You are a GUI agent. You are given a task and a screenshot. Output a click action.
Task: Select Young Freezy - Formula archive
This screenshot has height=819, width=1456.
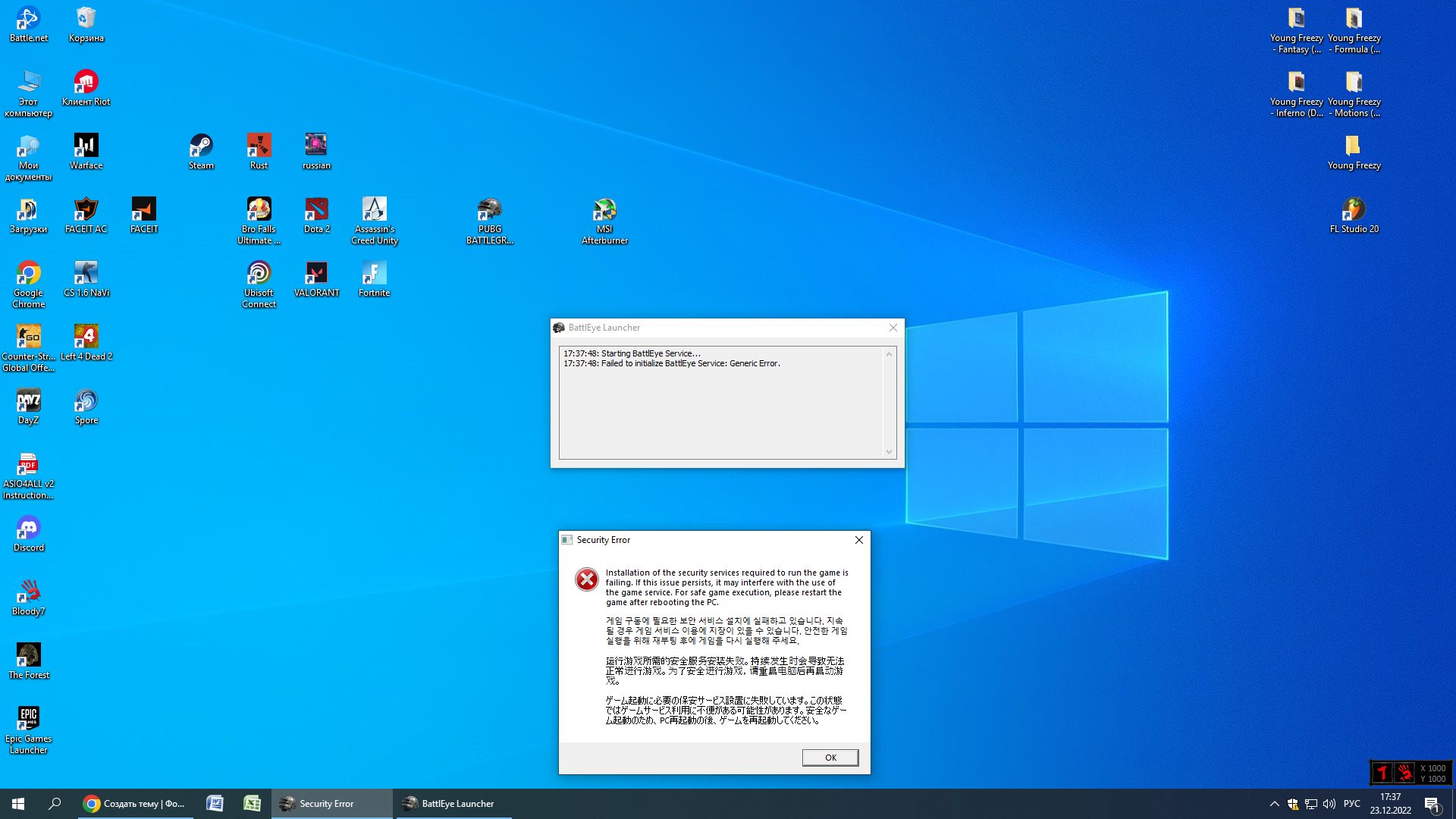click(1354, 30)
